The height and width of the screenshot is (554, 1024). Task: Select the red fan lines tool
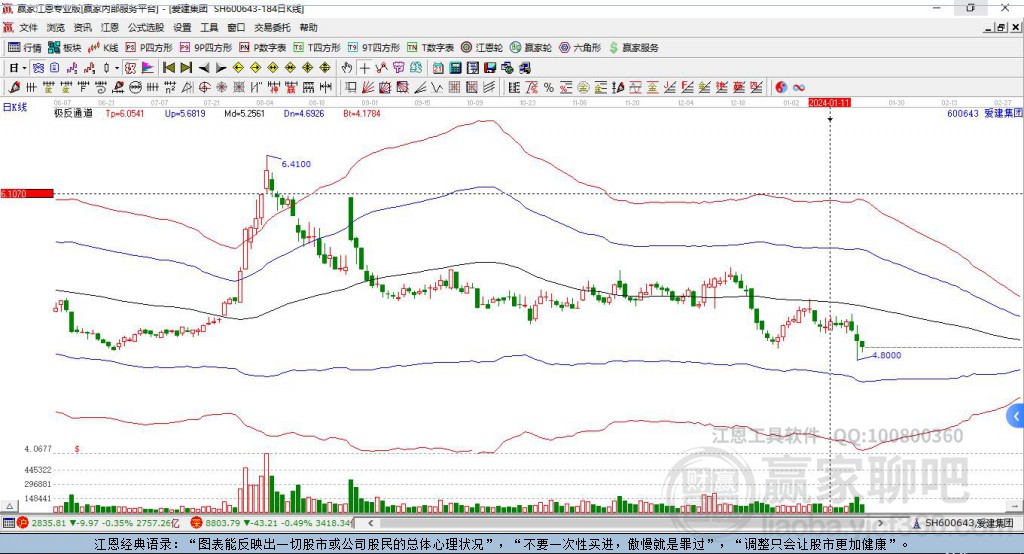[367, 88]
